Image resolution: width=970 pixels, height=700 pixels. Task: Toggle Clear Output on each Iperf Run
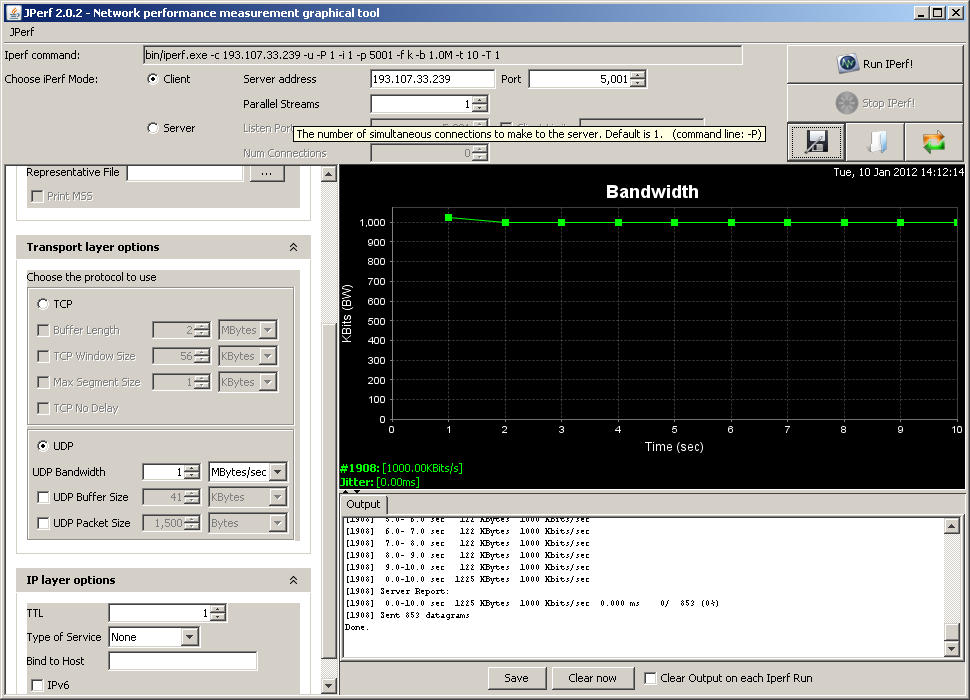pos(651,678)
